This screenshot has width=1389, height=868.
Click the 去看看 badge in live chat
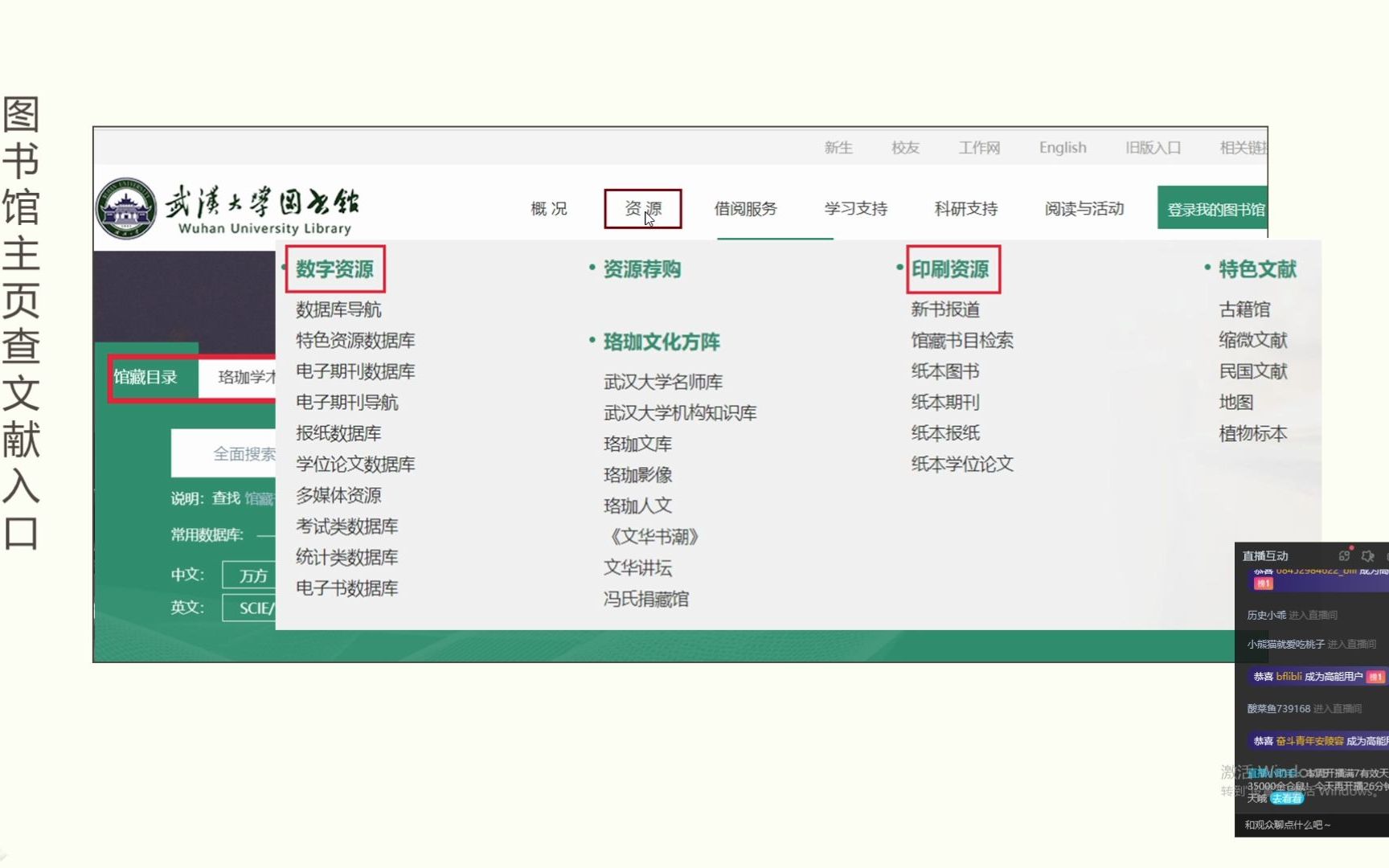[1287, 798]
